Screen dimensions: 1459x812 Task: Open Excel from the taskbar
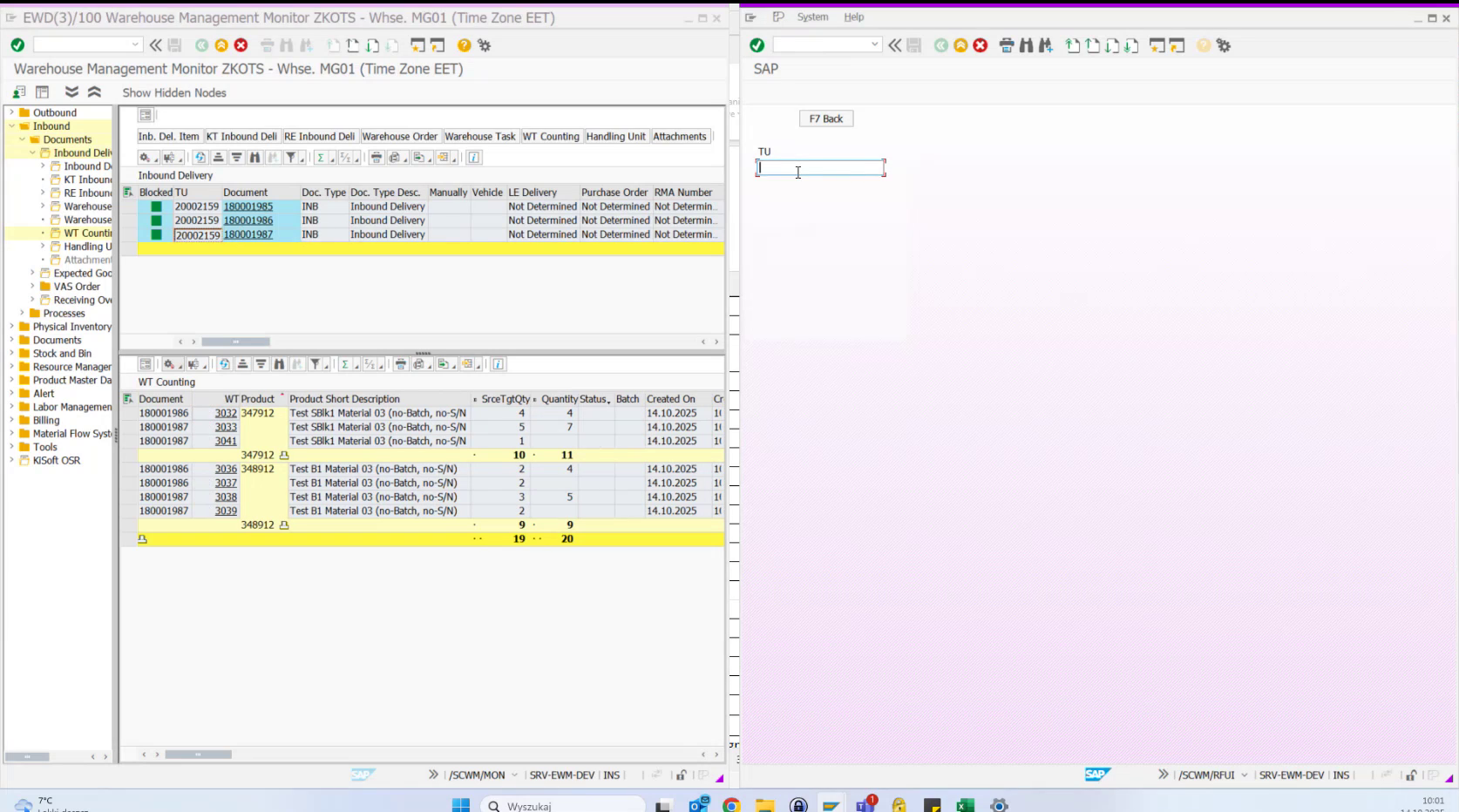click(963, 805)
